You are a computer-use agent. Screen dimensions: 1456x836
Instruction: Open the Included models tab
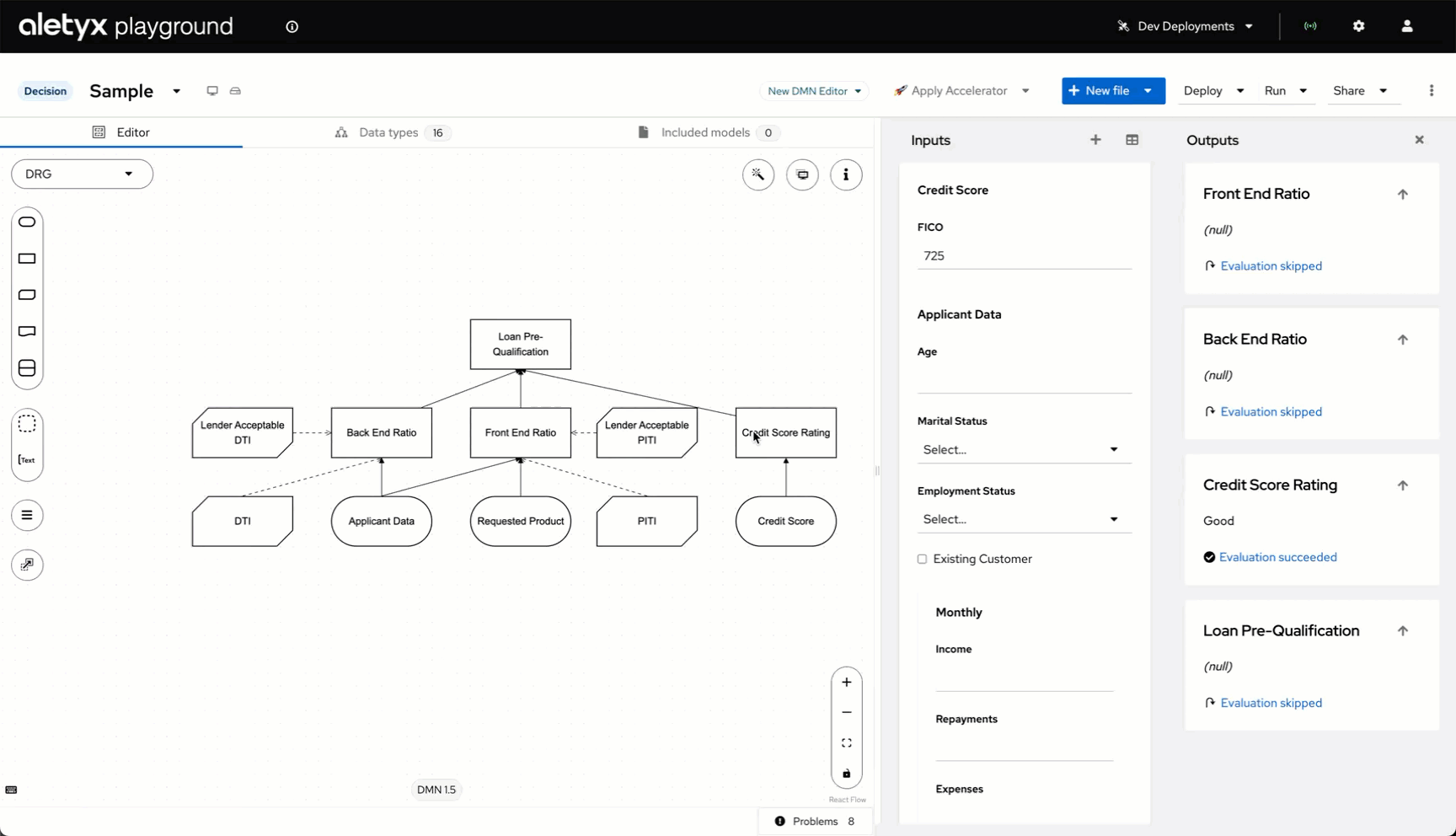tap(705, 132)
